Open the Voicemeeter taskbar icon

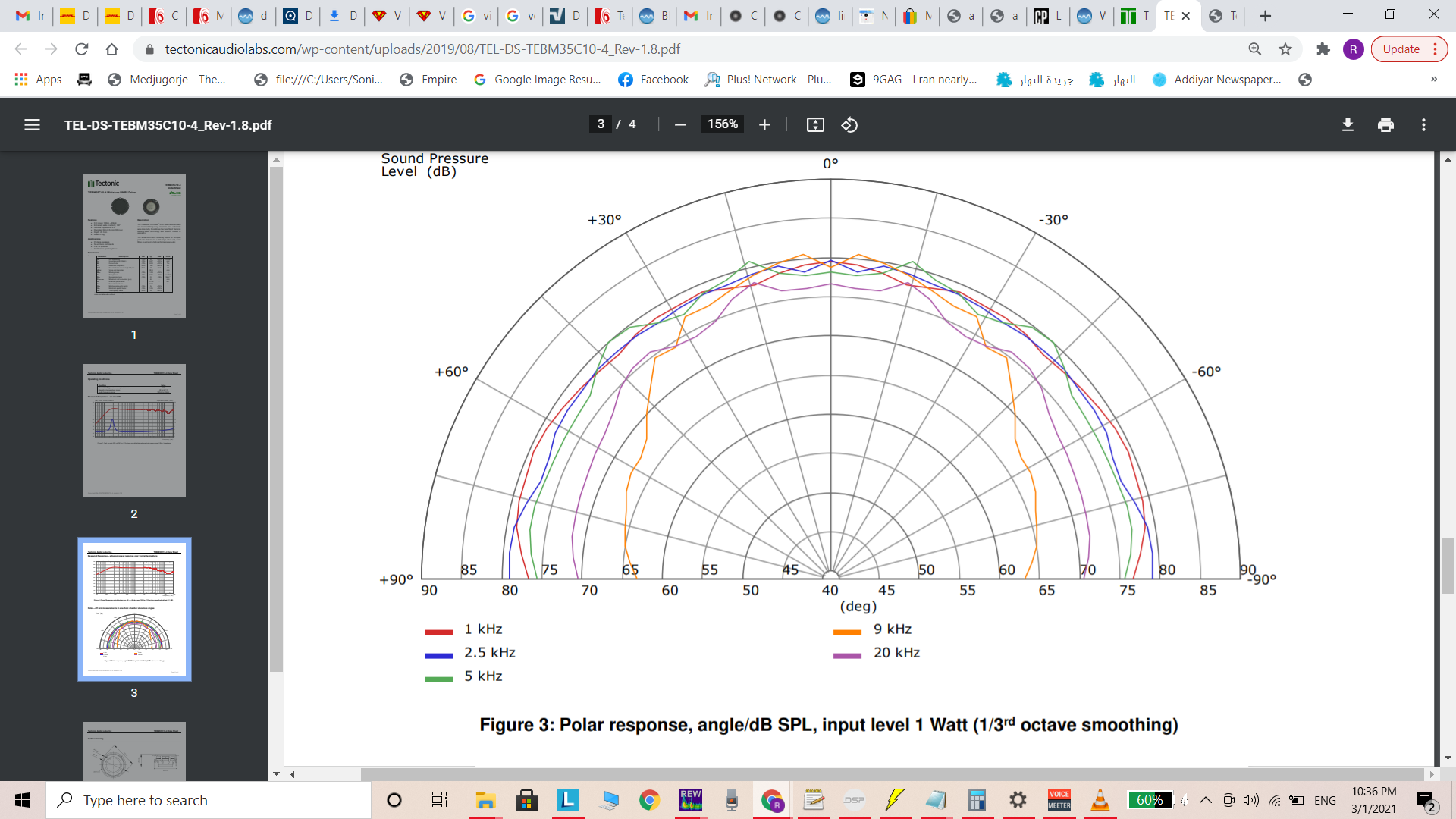tap(1059, 800)
